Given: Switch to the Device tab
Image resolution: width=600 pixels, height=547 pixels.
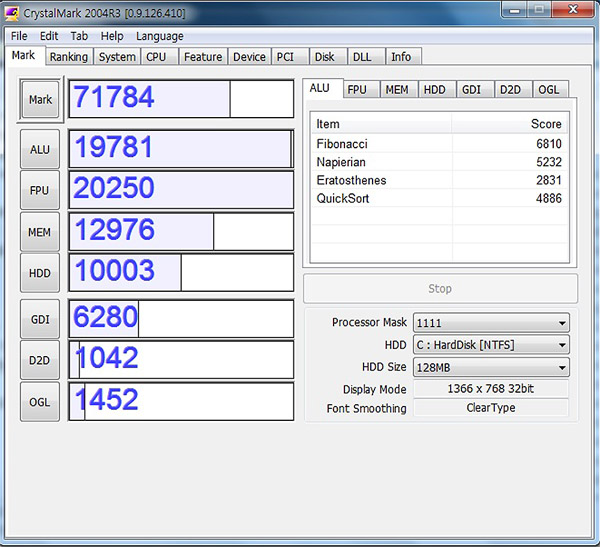Looking at the screenshot, I should [249, 57].
